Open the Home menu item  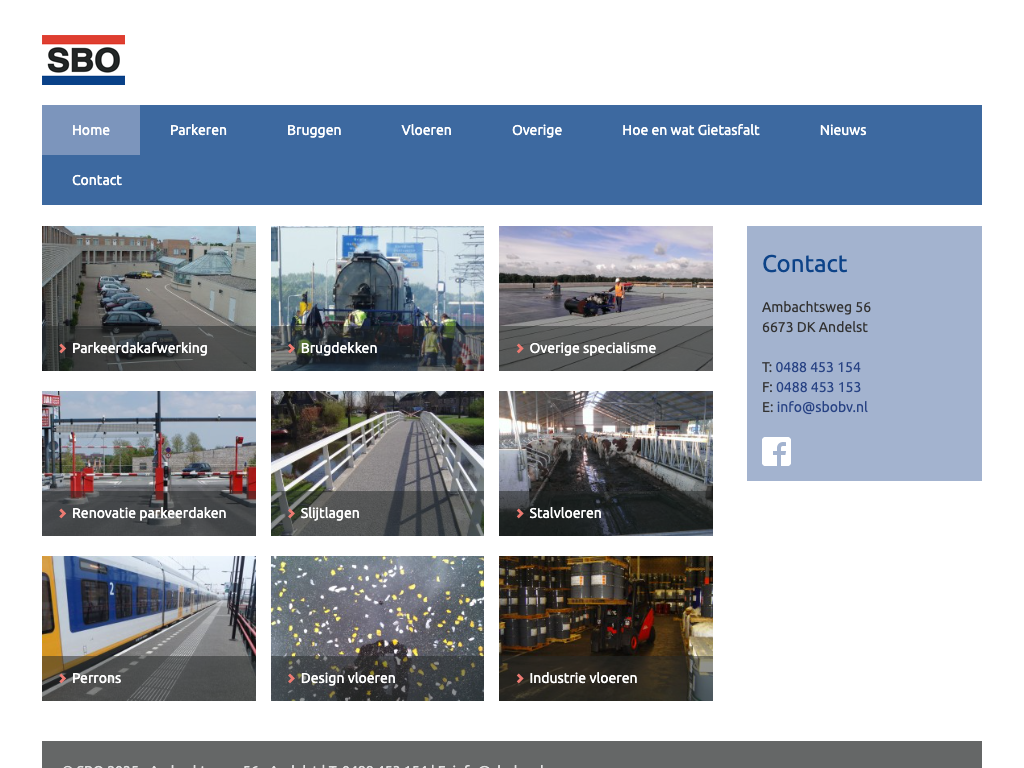(91, 130)
